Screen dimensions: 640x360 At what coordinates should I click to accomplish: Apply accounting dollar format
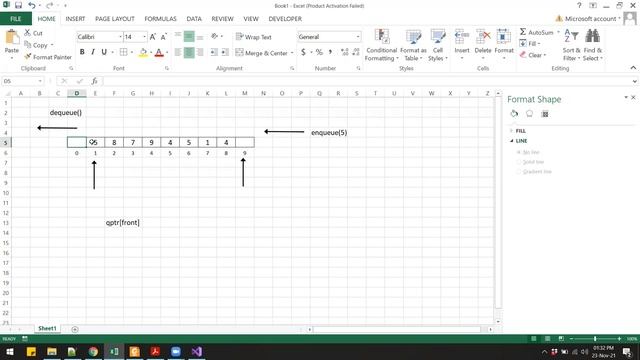click(303, 52)
